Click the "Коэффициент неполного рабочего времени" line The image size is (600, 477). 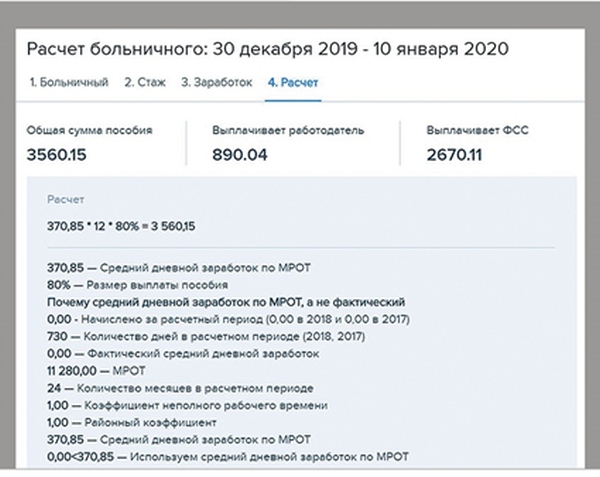(179, 406)
